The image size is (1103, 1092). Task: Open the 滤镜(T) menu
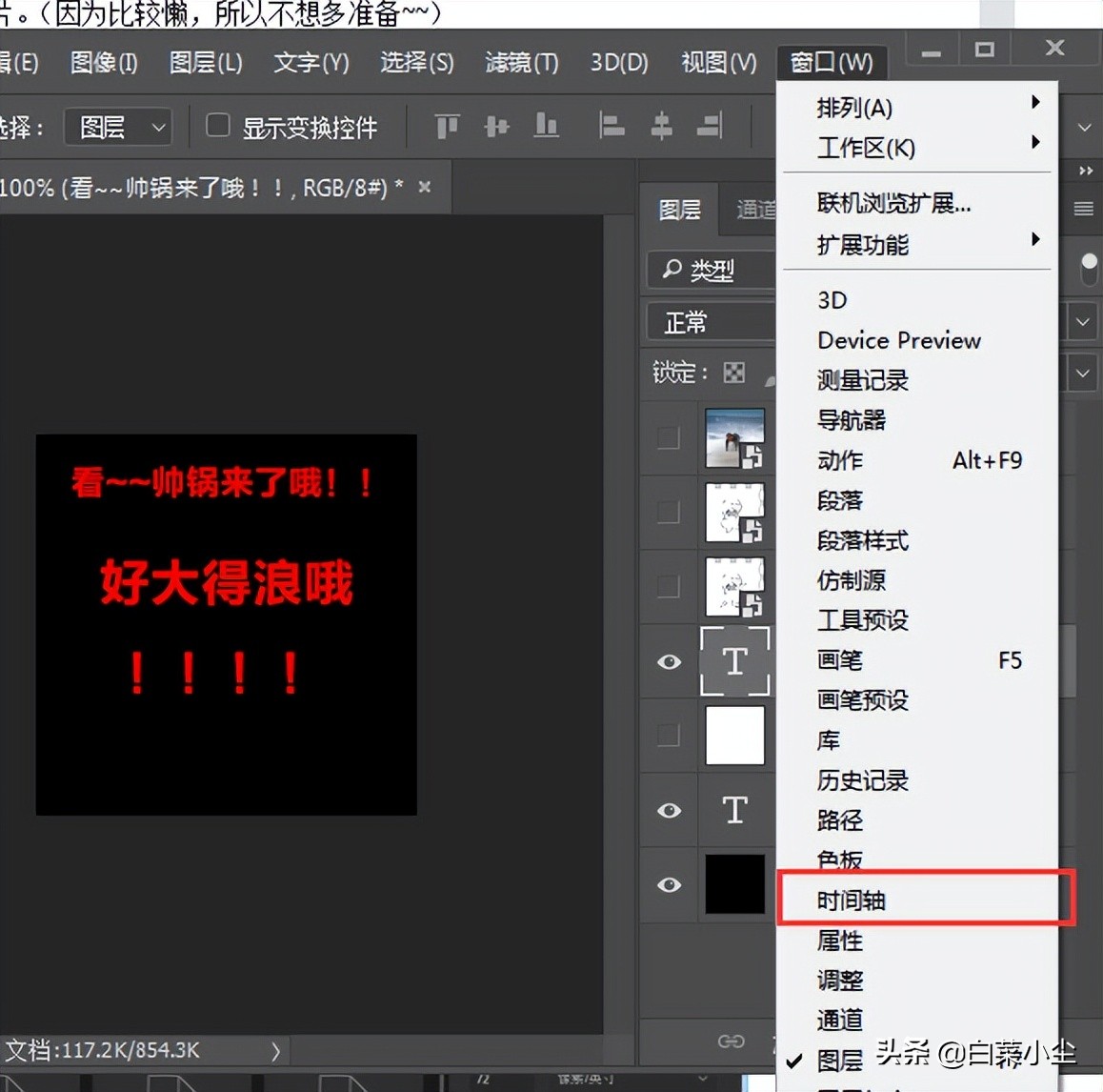pyautogui.click(x=520, y=62)
